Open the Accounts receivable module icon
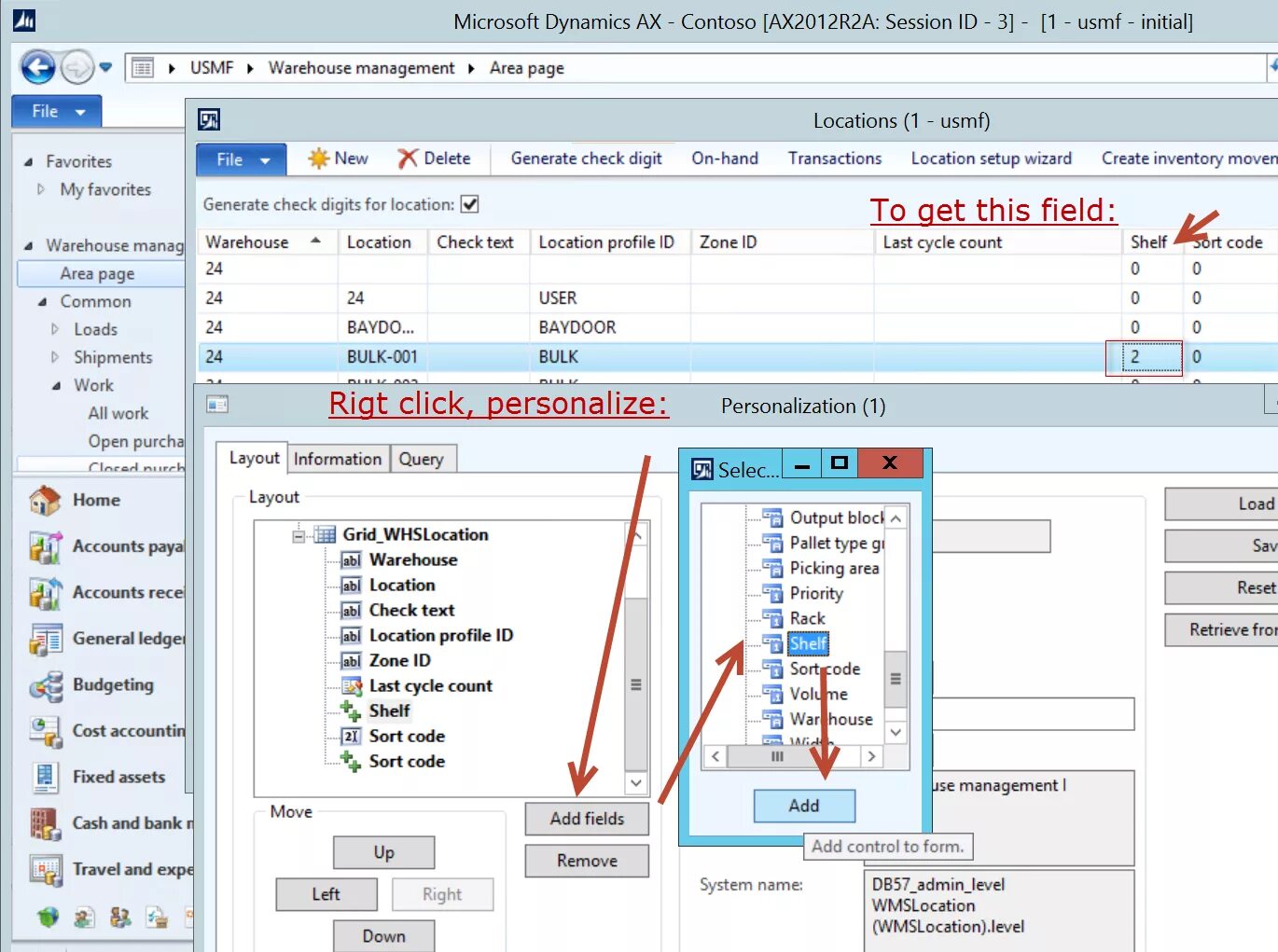 [45, 593]
